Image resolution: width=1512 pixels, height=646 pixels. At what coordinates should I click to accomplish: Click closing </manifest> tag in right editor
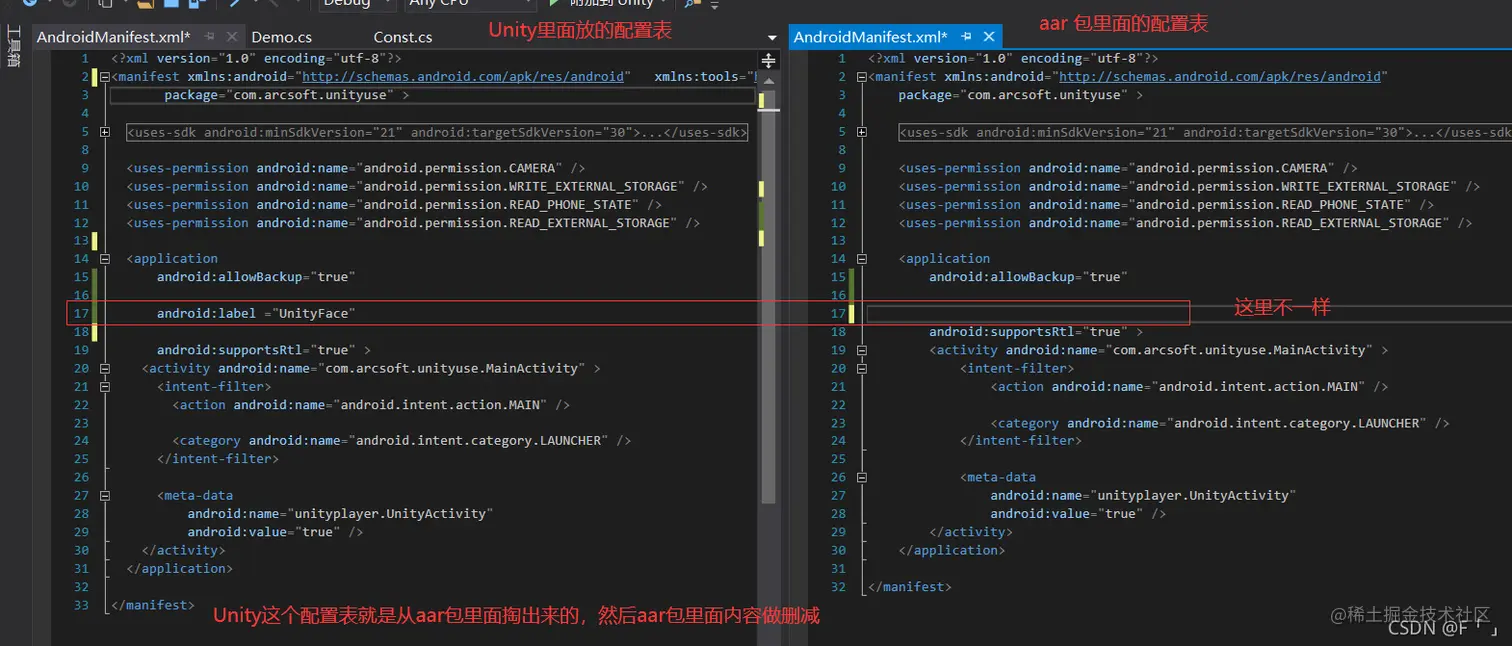[909, 587]
